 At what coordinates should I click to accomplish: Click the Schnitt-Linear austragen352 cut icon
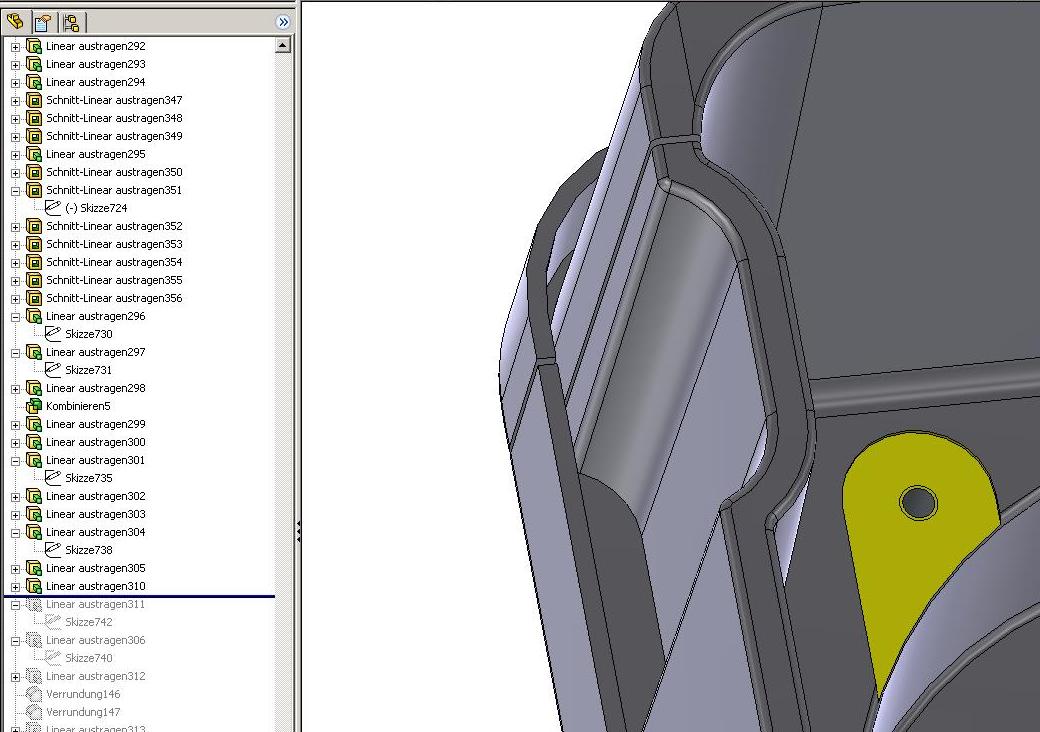(34, 226)
